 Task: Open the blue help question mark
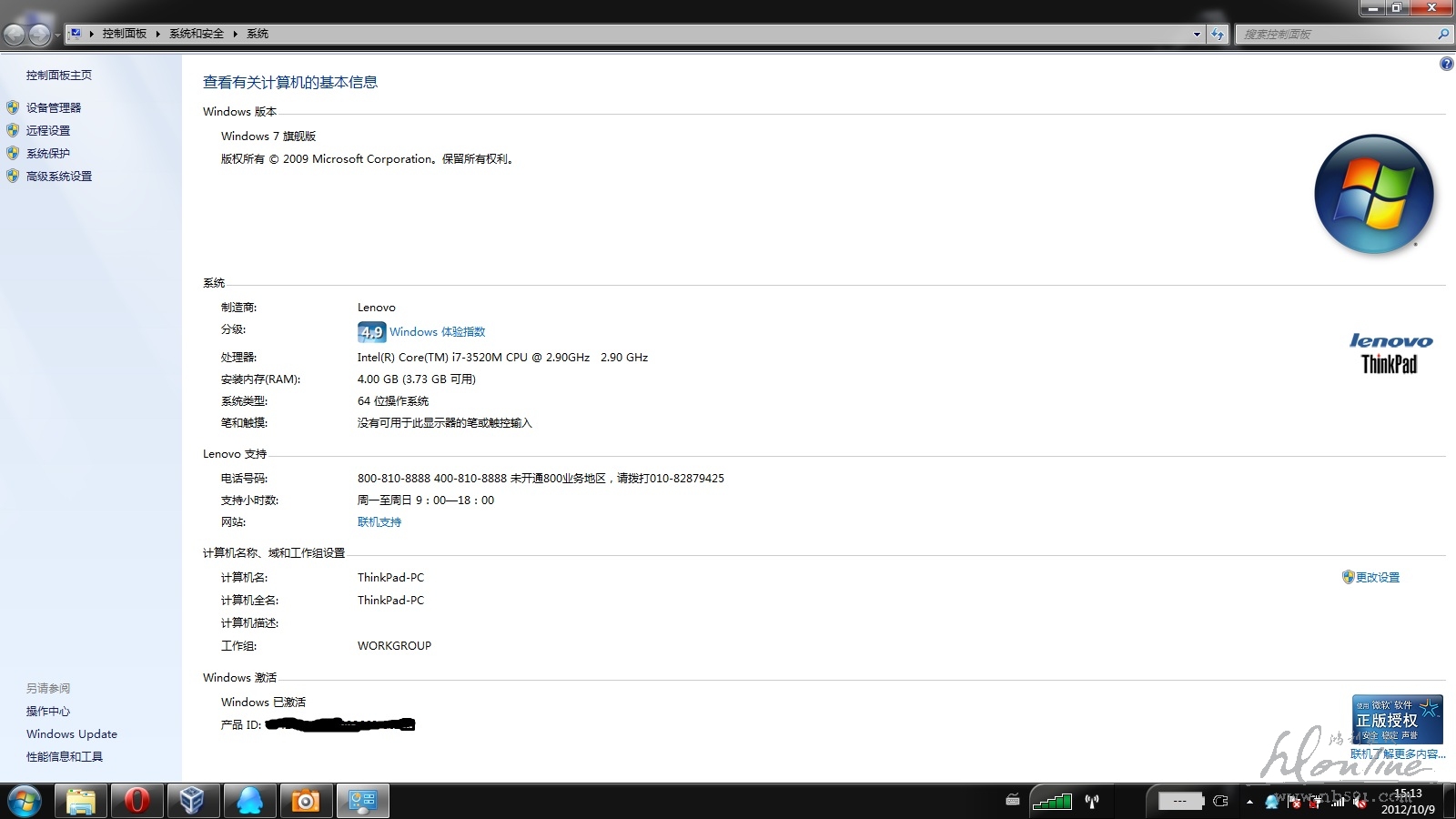[1446, 64]
